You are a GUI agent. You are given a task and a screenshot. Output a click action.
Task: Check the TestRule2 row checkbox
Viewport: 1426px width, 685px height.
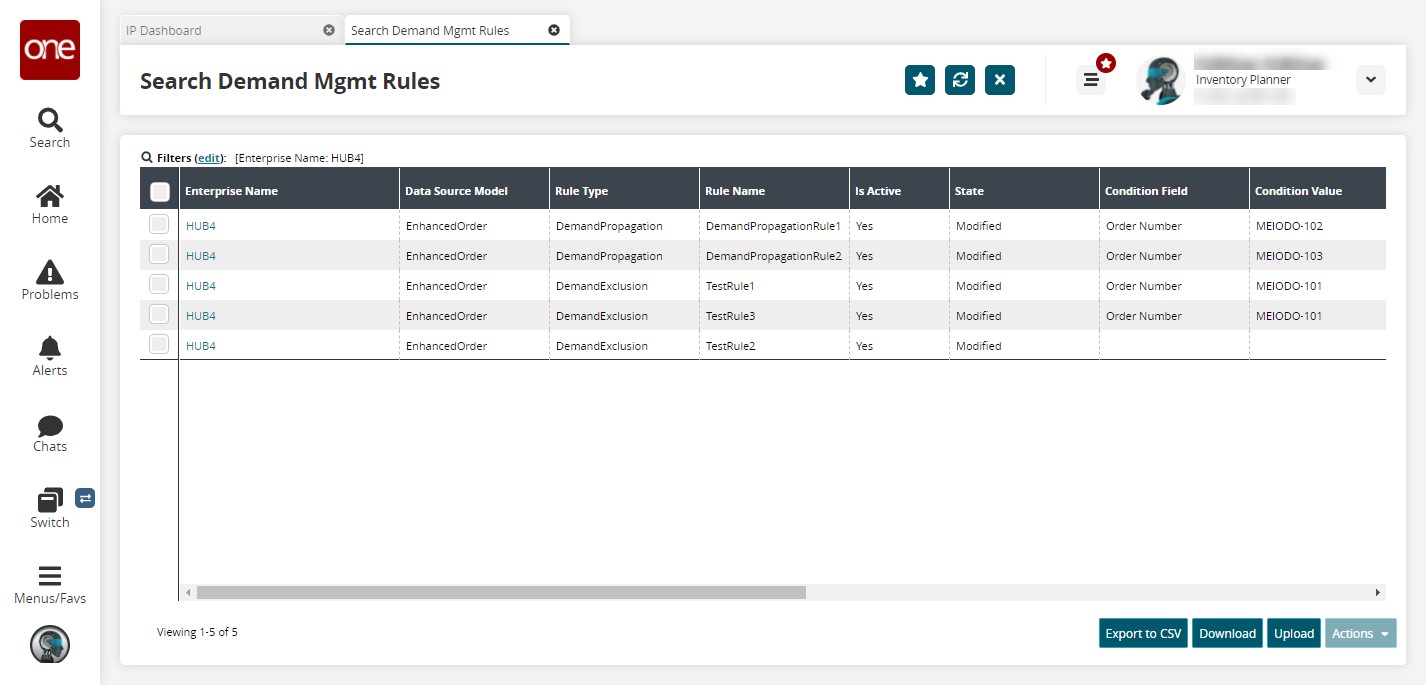[x=159, y=345]
